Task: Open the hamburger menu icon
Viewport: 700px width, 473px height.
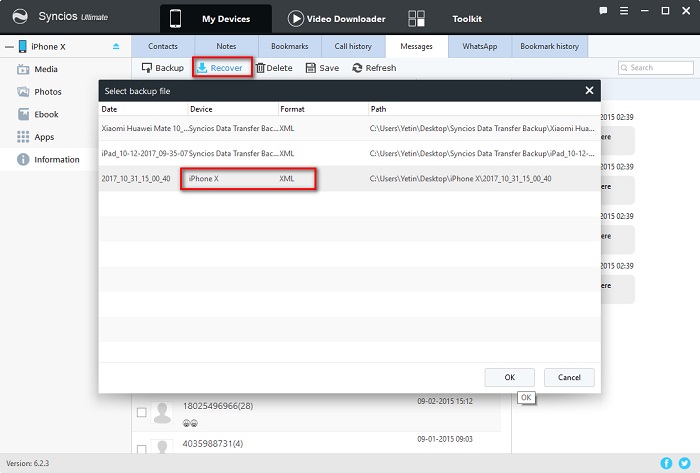Action: [624, 11]
